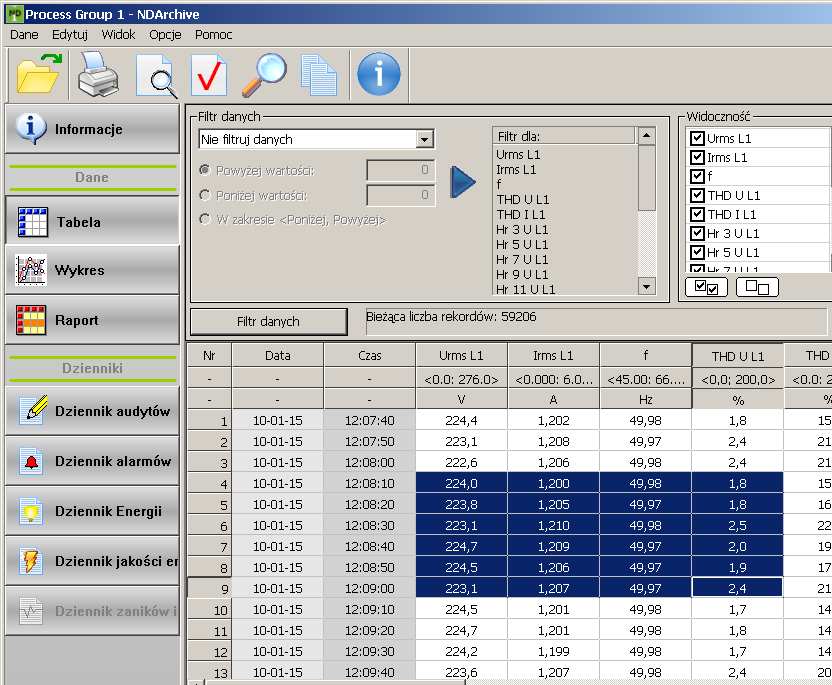Click the magnifying glass search icon
This screenshot has height=685, width=832.
264,74
